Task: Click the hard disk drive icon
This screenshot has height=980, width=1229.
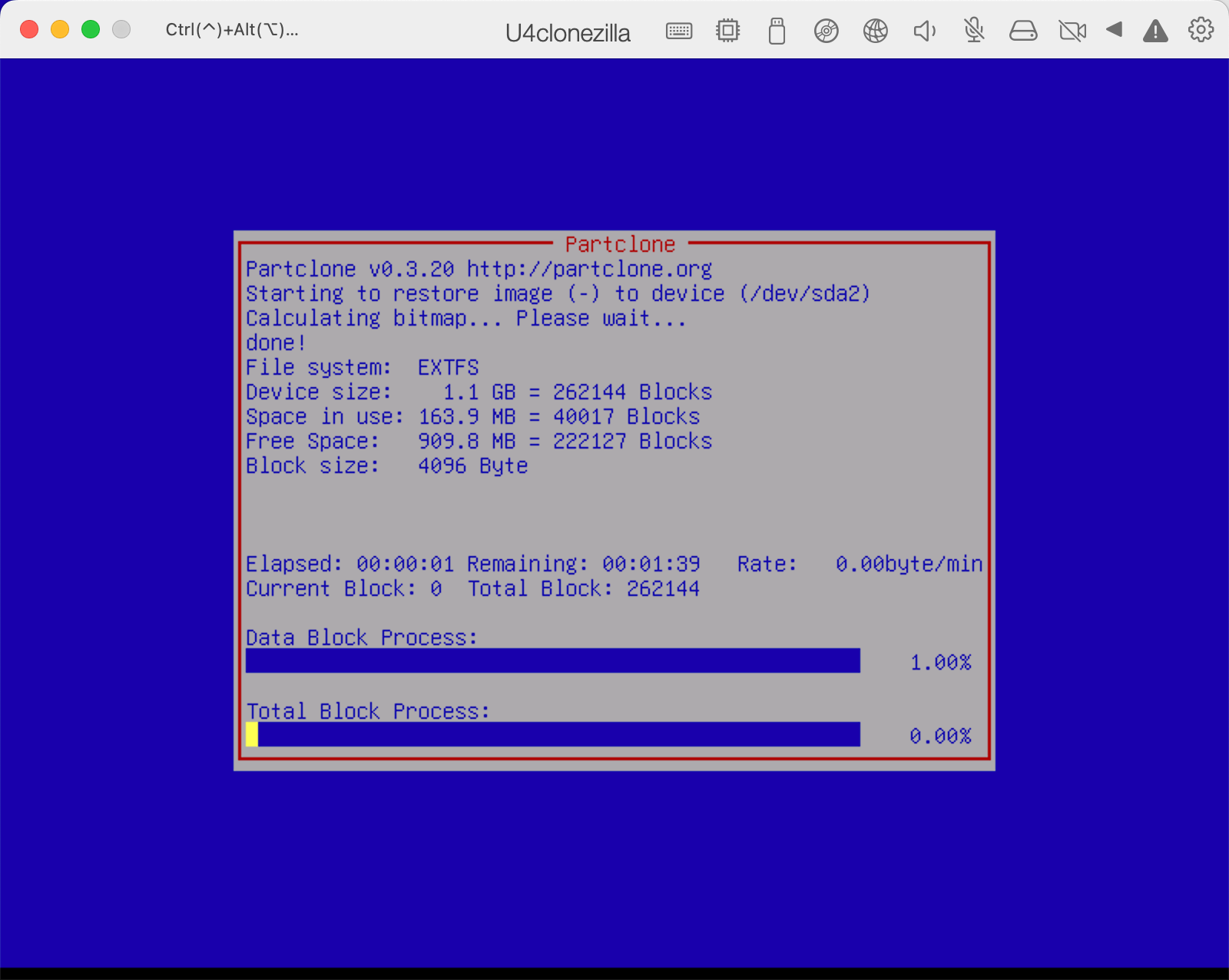Action: 1023,31
